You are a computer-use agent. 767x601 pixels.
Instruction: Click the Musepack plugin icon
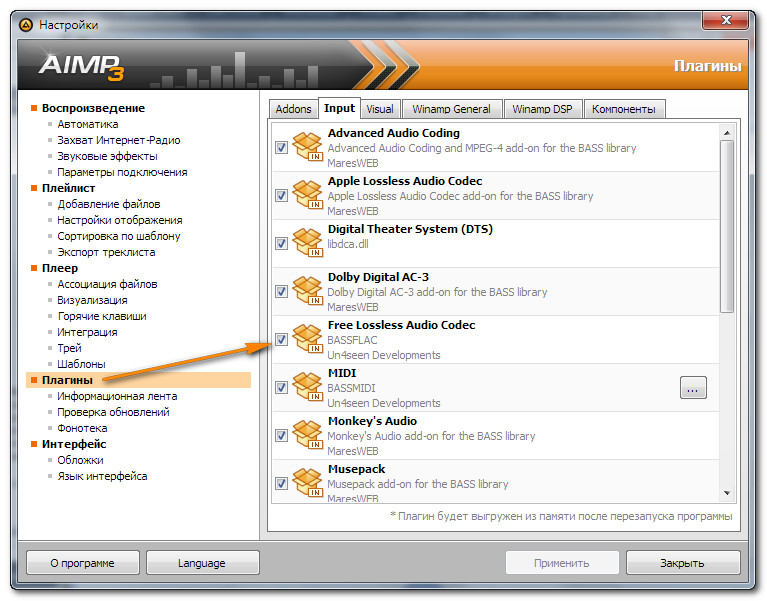308,483
